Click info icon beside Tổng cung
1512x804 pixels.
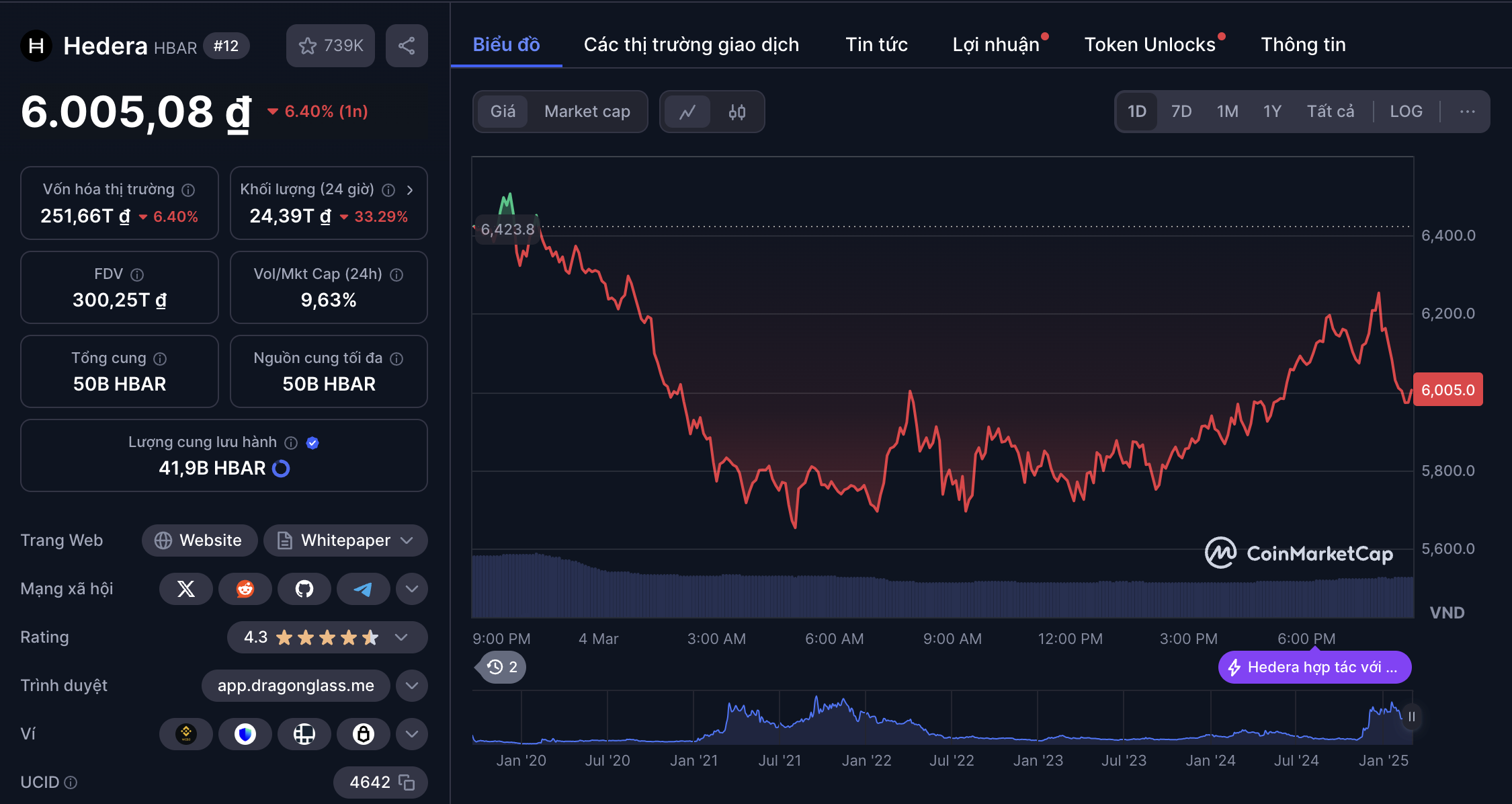[x=160, y=359]
